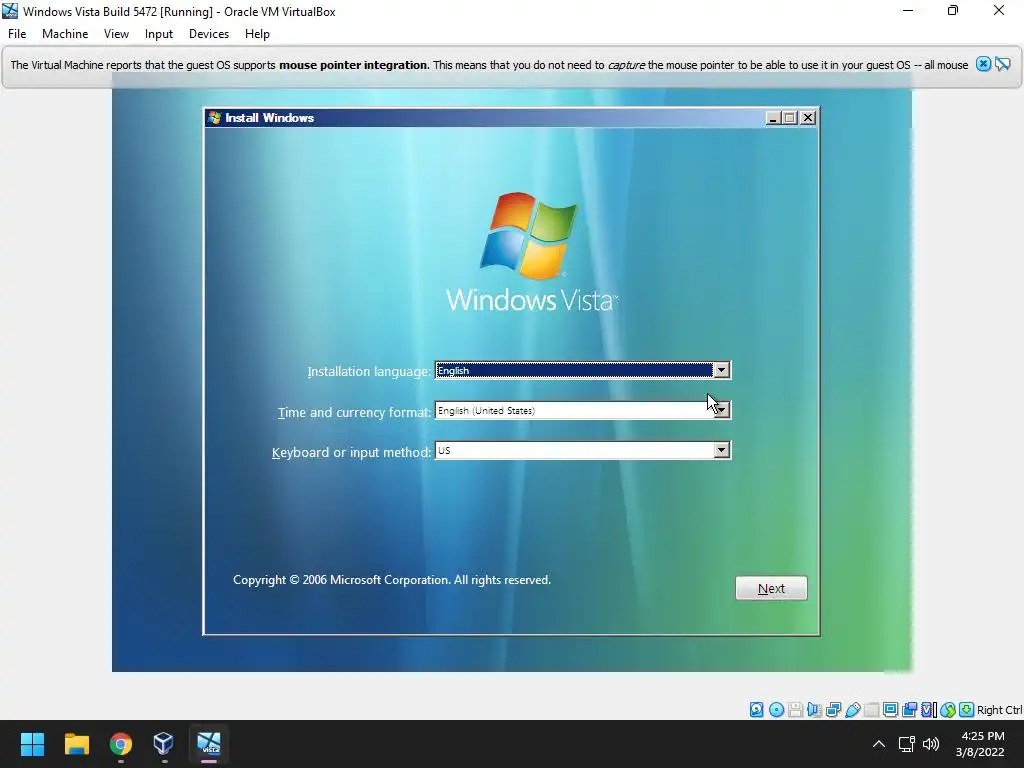Click the recording status indicator icon
This screenshot has width=1024, height=768.
(x=909, y=709)
